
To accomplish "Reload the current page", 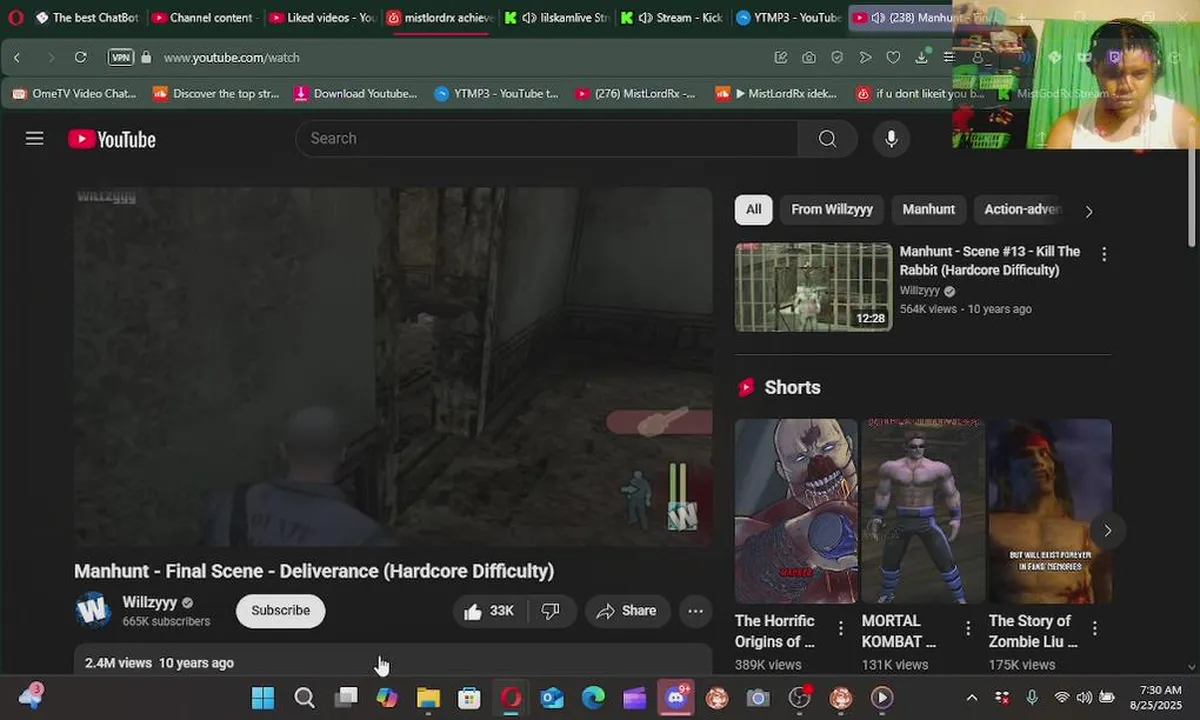I will tap(81, 58).
